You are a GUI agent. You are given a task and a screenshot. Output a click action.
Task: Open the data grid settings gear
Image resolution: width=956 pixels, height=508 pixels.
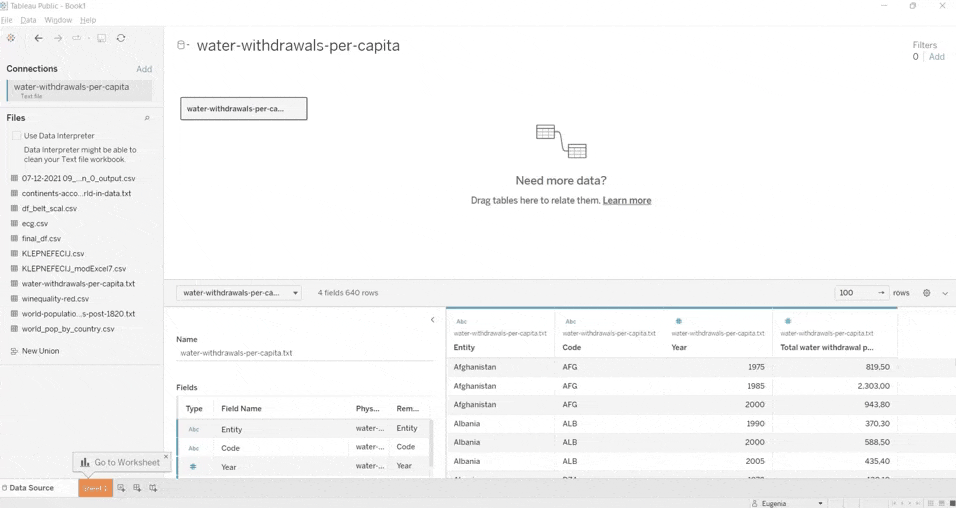tap(927, 293)
